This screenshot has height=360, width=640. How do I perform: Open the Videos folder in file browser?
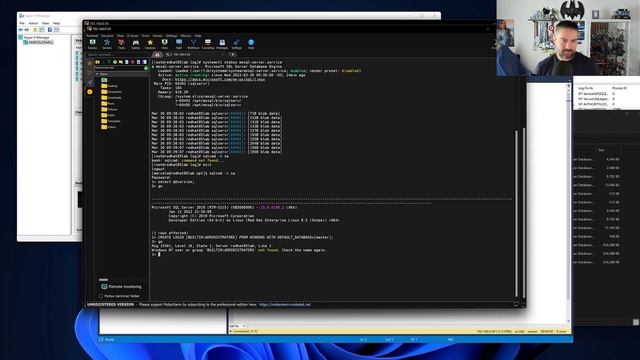pos(109,127)
